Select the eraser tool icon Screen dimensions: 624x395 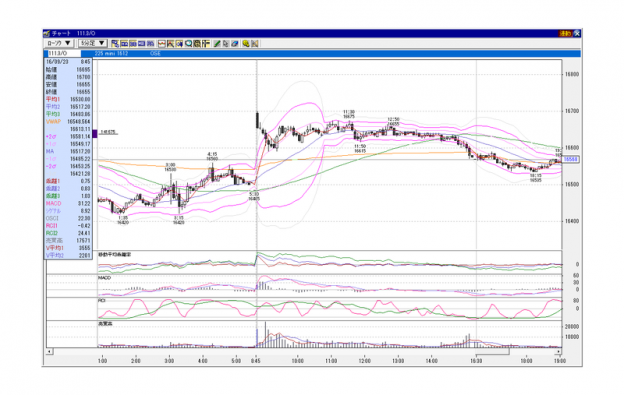[x=235, y=43]
